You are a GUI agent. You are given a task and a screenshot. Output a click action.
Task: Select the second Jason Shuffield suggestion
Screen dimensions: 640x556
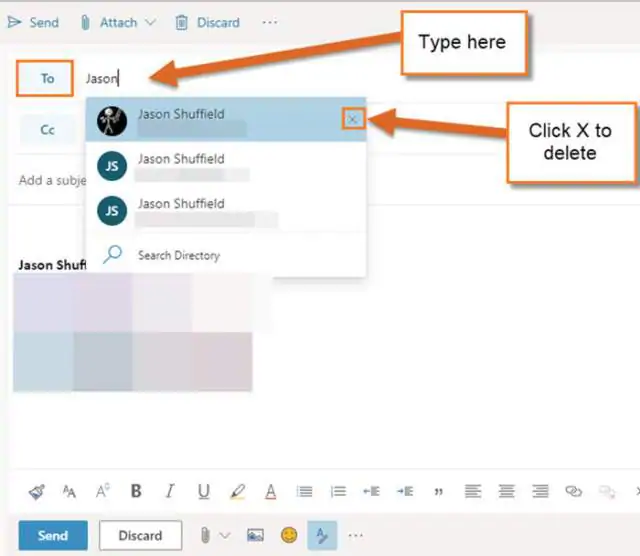point(226,165)
